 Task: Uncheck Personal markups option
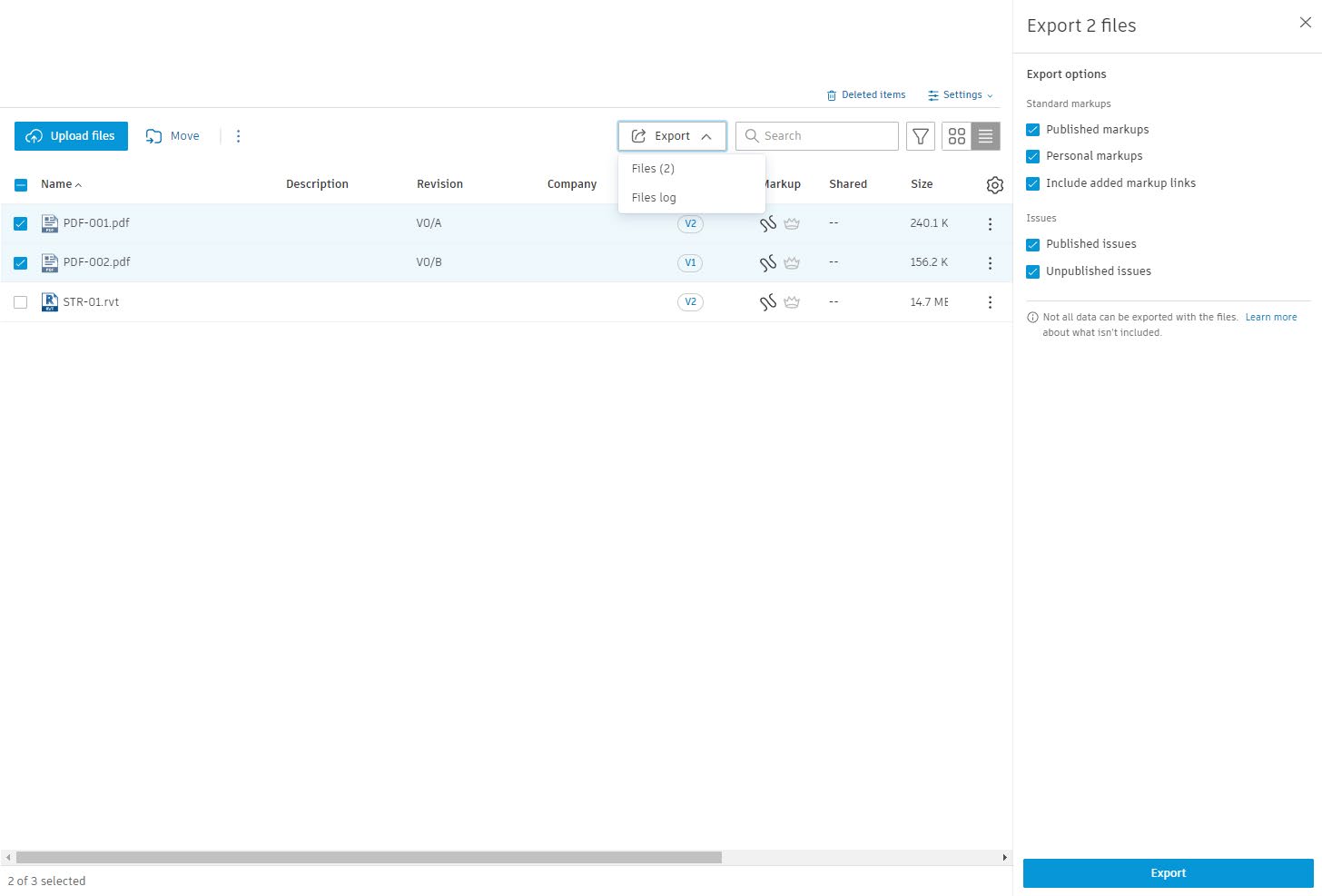[1033, 156]
